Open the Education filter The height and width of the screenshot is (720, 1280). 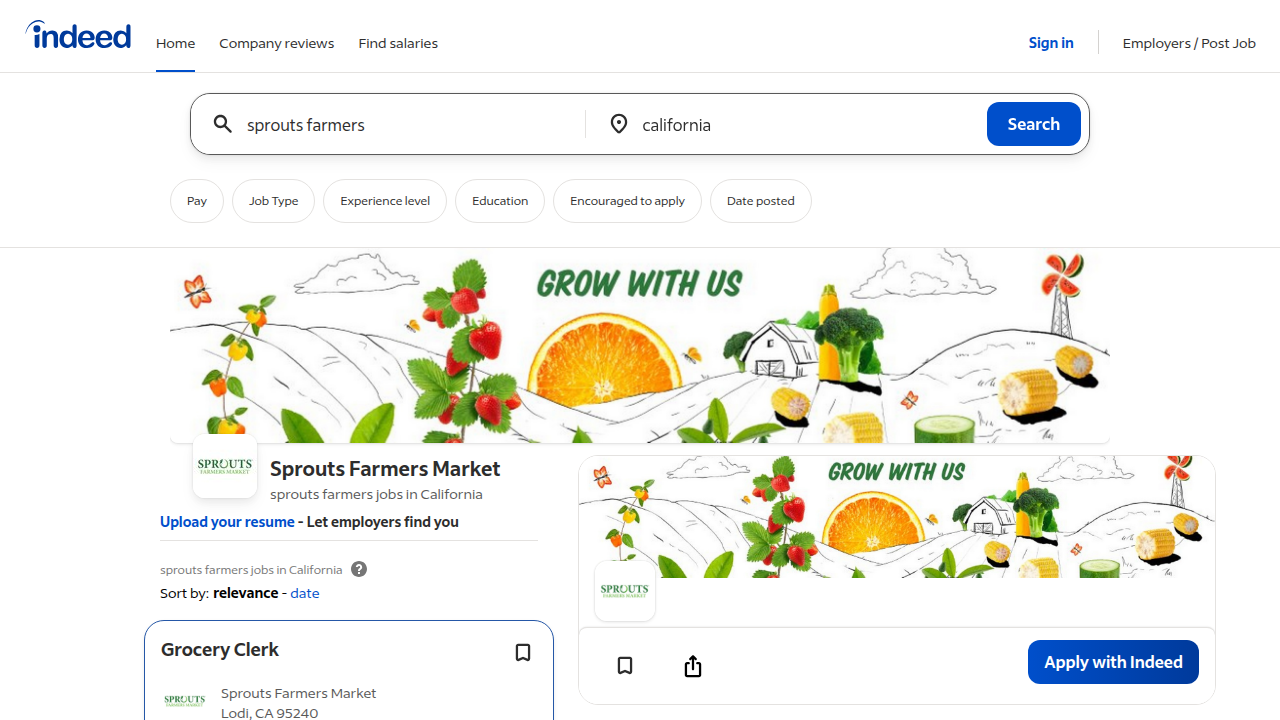(x=500, y=201)
